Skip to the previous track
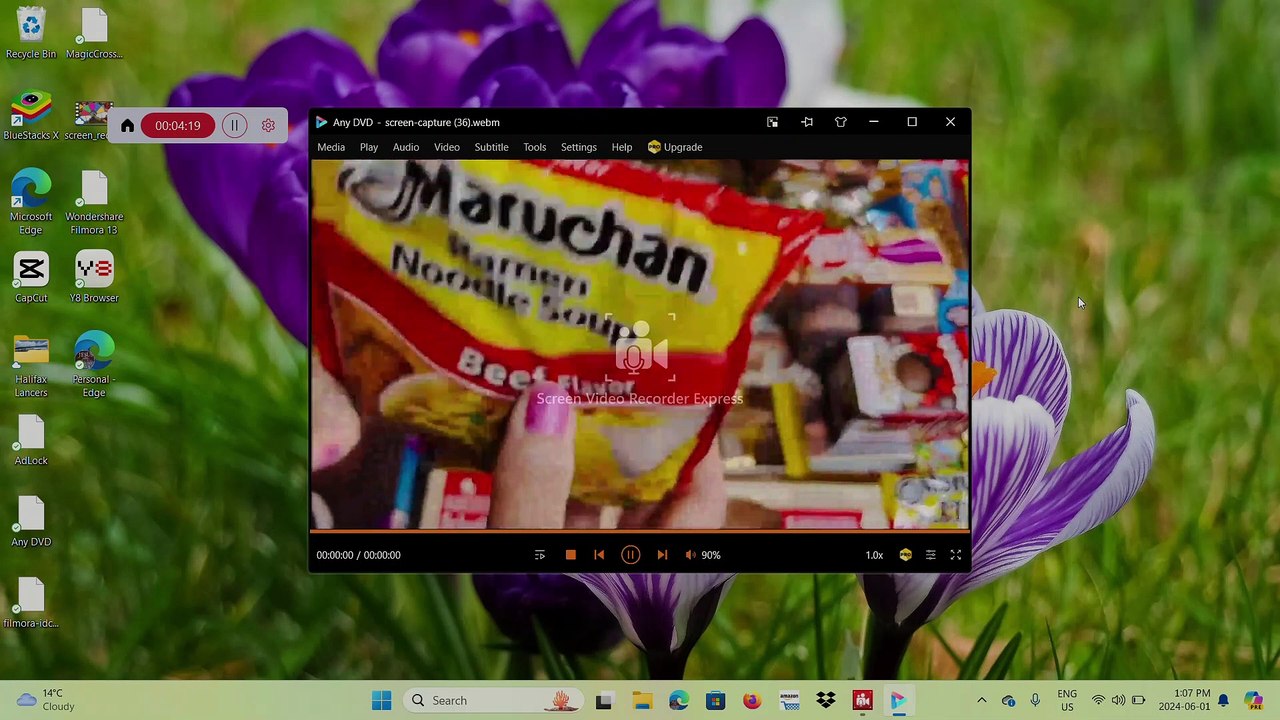Image resolution: width=1280 pixels, height=720 pixels. [x=599, y=555]
